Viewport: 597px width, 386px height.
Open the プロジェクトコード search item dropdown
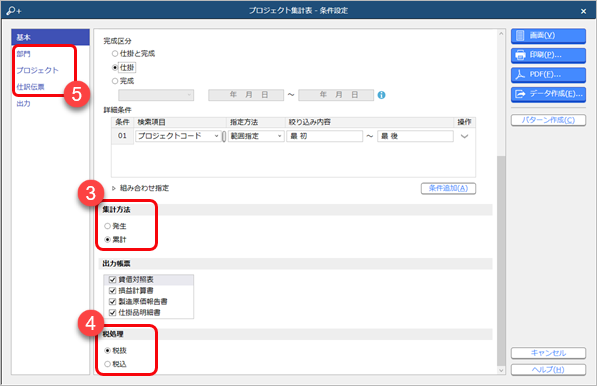click(178, 136)
